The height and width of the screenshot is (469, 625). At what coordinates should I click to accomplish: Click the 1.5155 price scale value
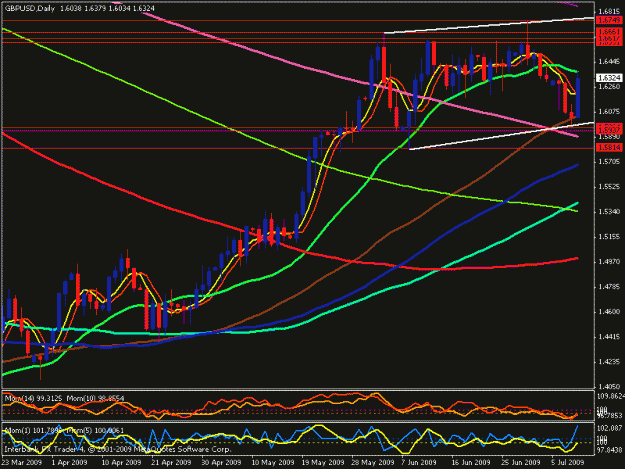coord(609,237)
